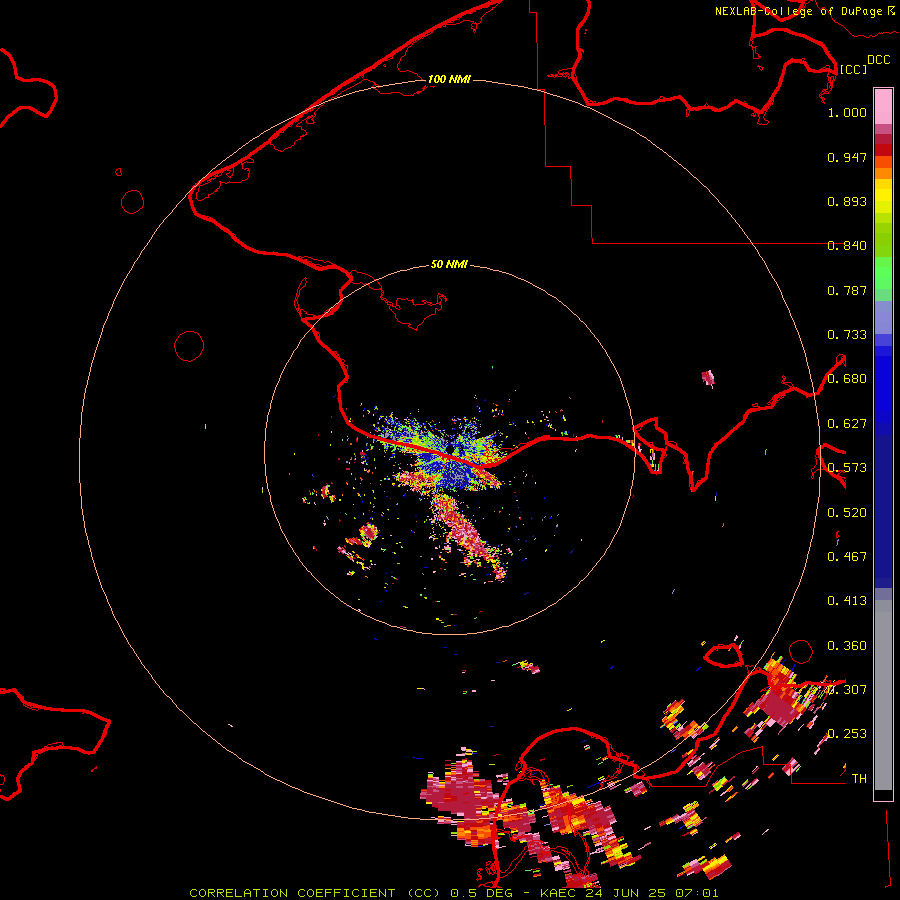Click the 0.840 color scale value
Screen dimensions: 900x900
click(847, 246)
